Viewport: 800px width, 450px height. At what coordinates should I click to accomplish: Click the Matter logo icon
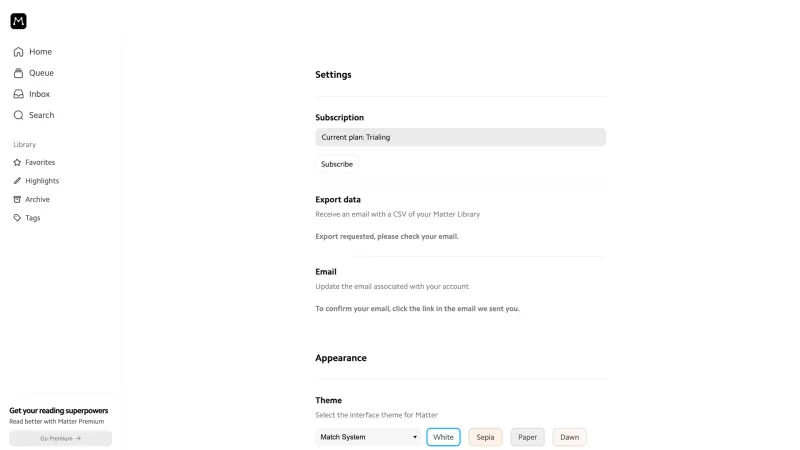[18, 21]
